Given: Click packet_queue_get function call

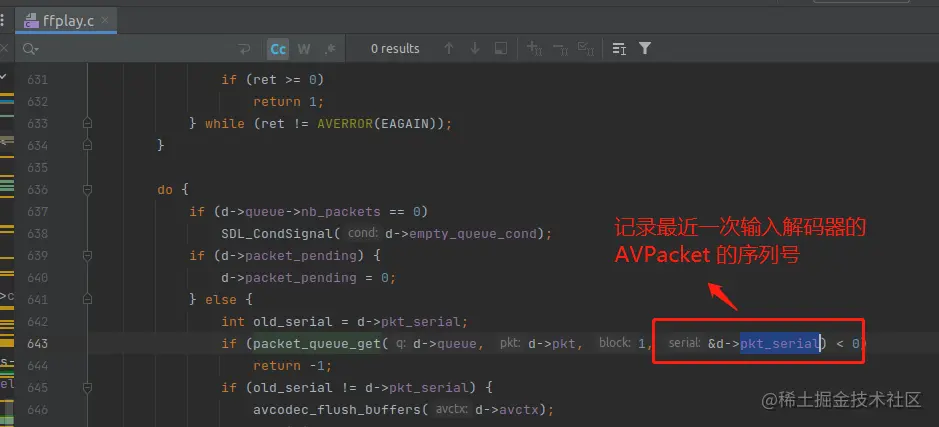Looking at the screenshot, I should click(x=317, y=344).
